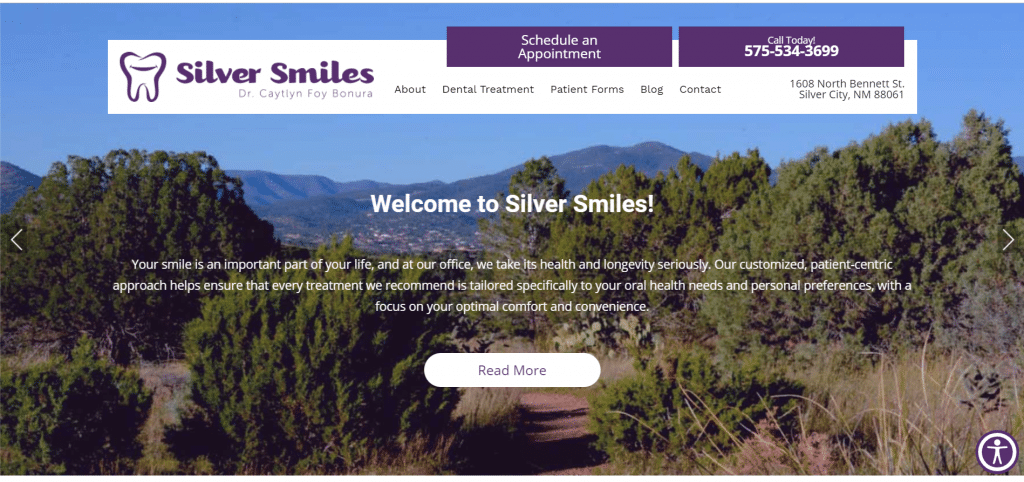Advance to next slide with right arrow

(1008, 240)
